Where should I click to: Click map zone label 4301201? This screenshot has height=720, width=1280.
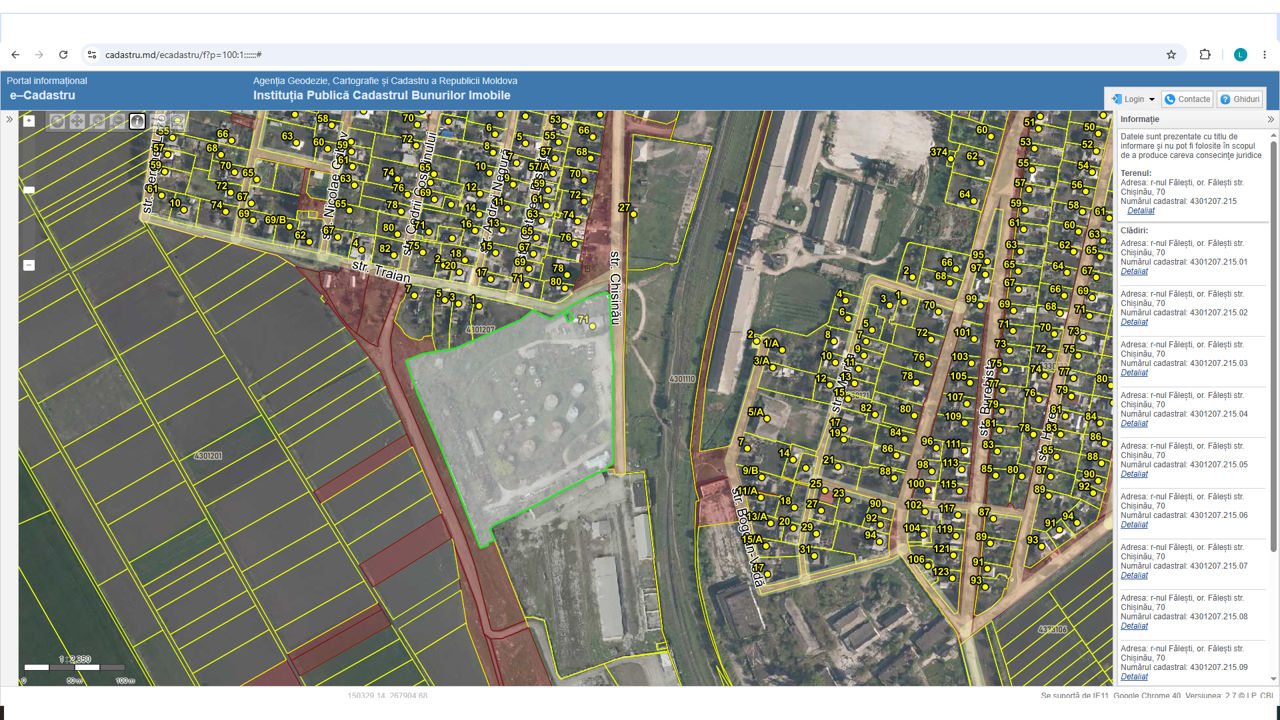(208, 456)
